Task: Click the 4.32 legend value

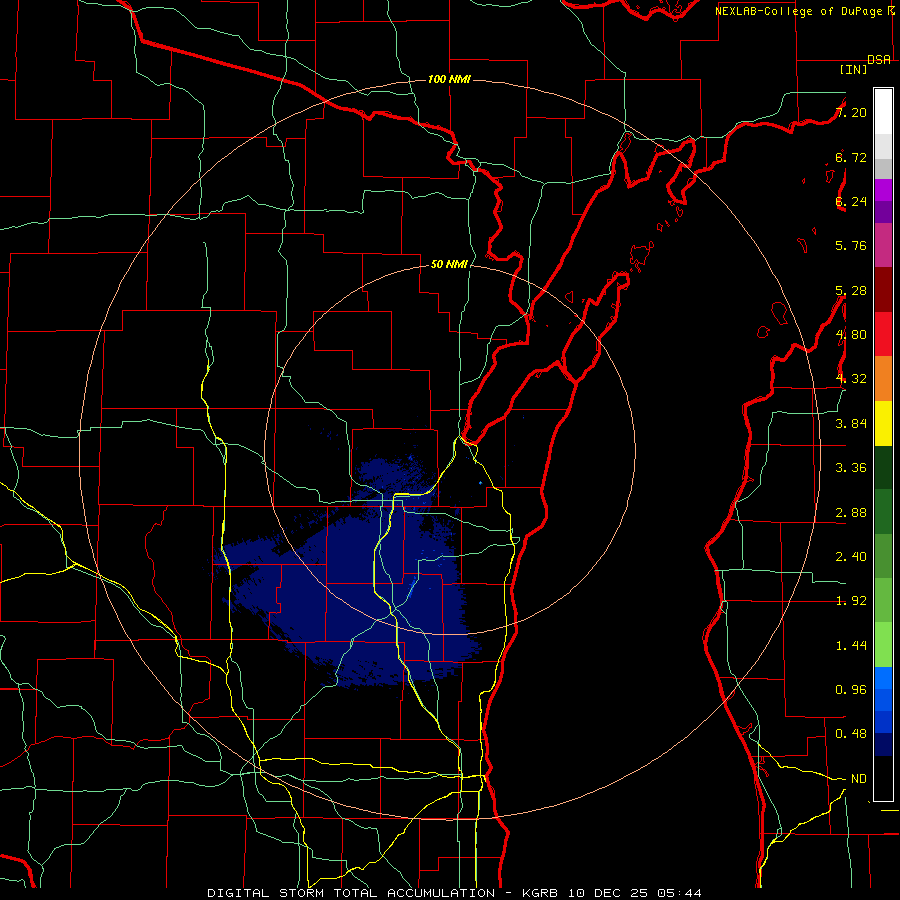Action: click(851, 379)
